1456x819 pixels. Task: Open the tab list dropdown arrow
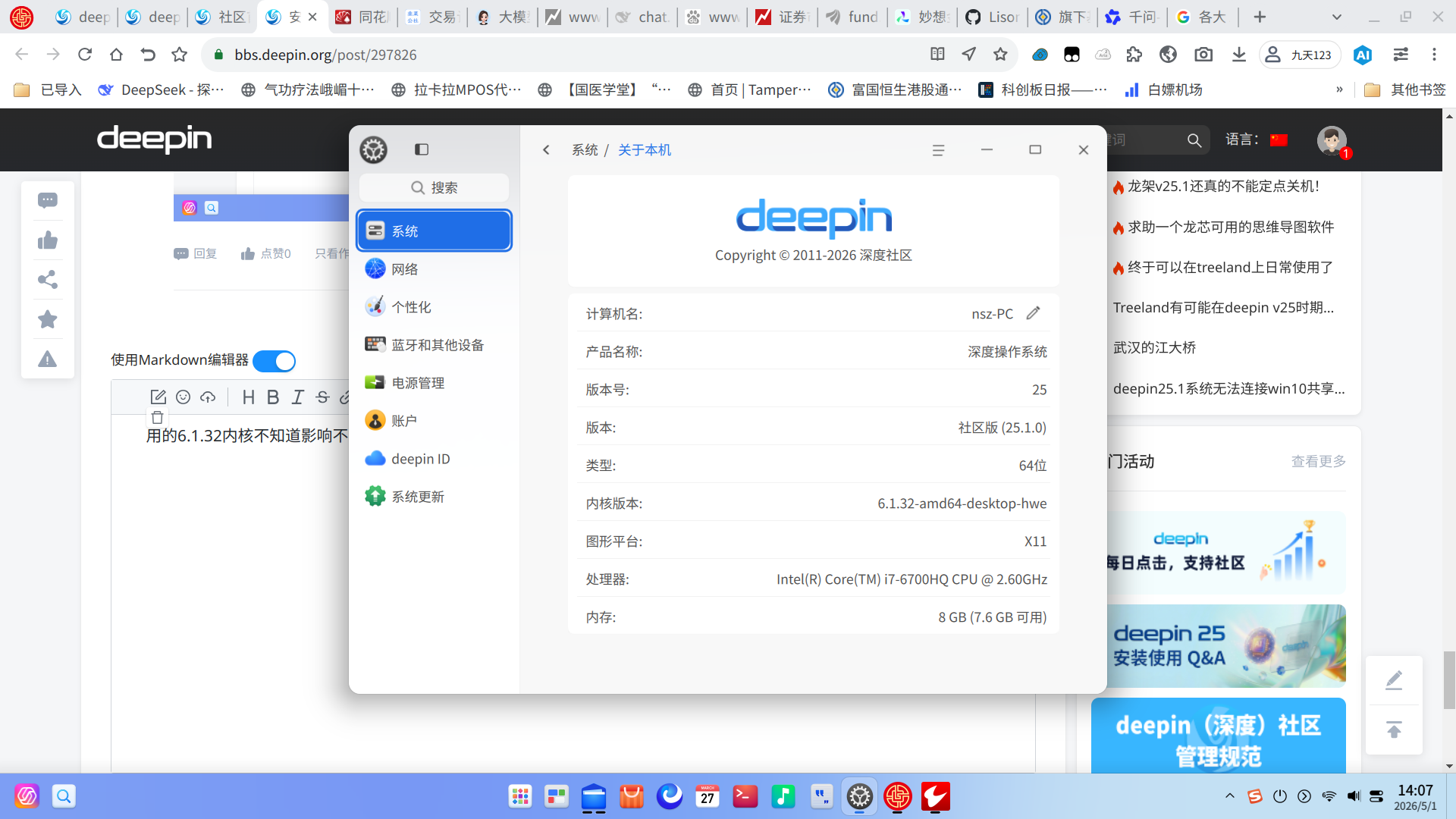[x=1337, y=17]
